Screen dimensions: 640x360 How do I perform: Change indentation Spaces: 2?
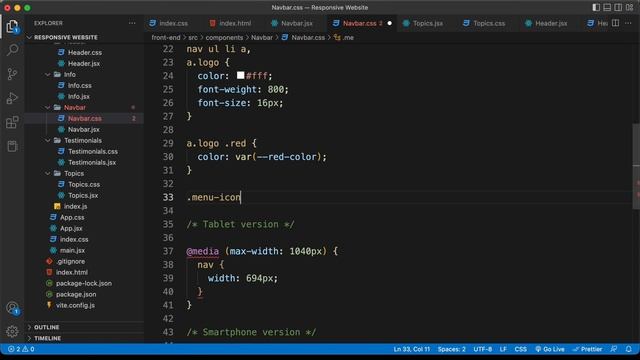[x=451, y=349]
